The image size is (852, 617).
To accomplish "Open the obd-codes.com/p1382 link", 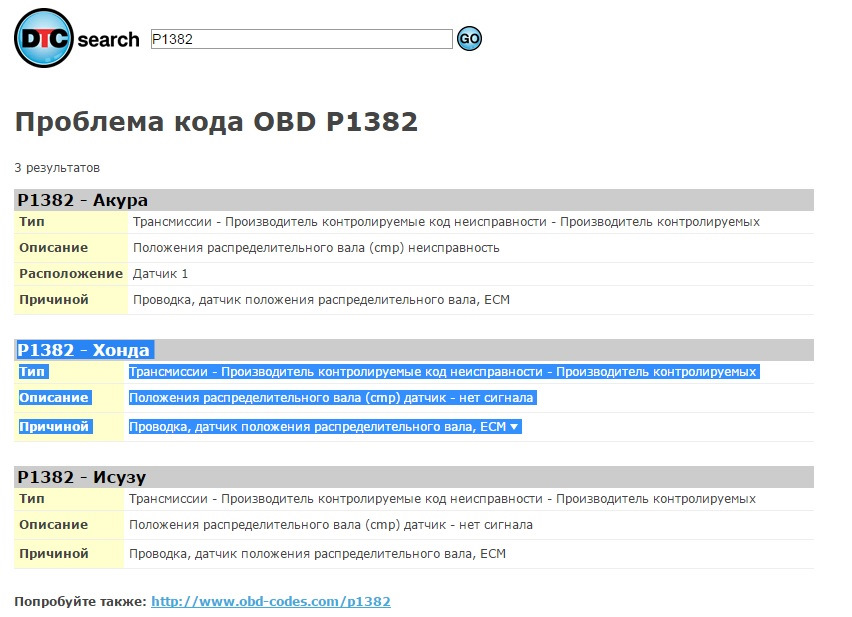I will click(x=271, y=601).
